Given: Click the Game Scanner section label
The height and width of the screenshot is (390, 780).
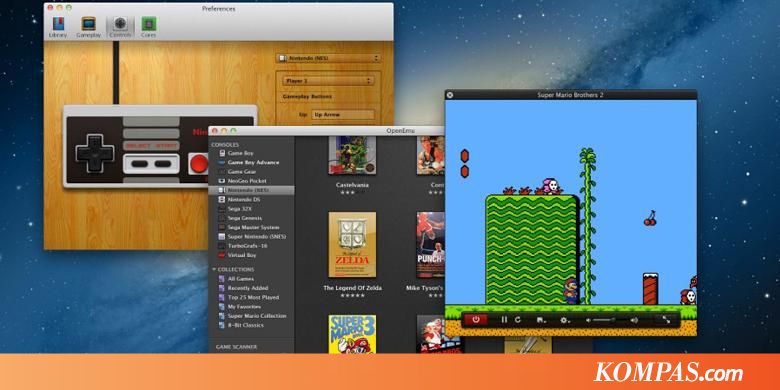Looking at the screenshot, I should (236, 346).
